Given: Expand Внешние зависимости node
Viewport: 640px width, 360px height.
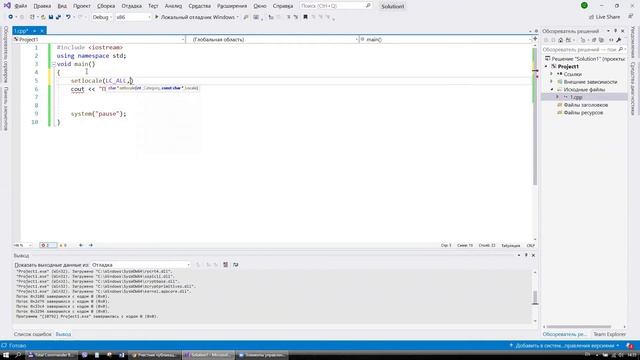Looking at the screenshot, I should click(x=551, y=82).
